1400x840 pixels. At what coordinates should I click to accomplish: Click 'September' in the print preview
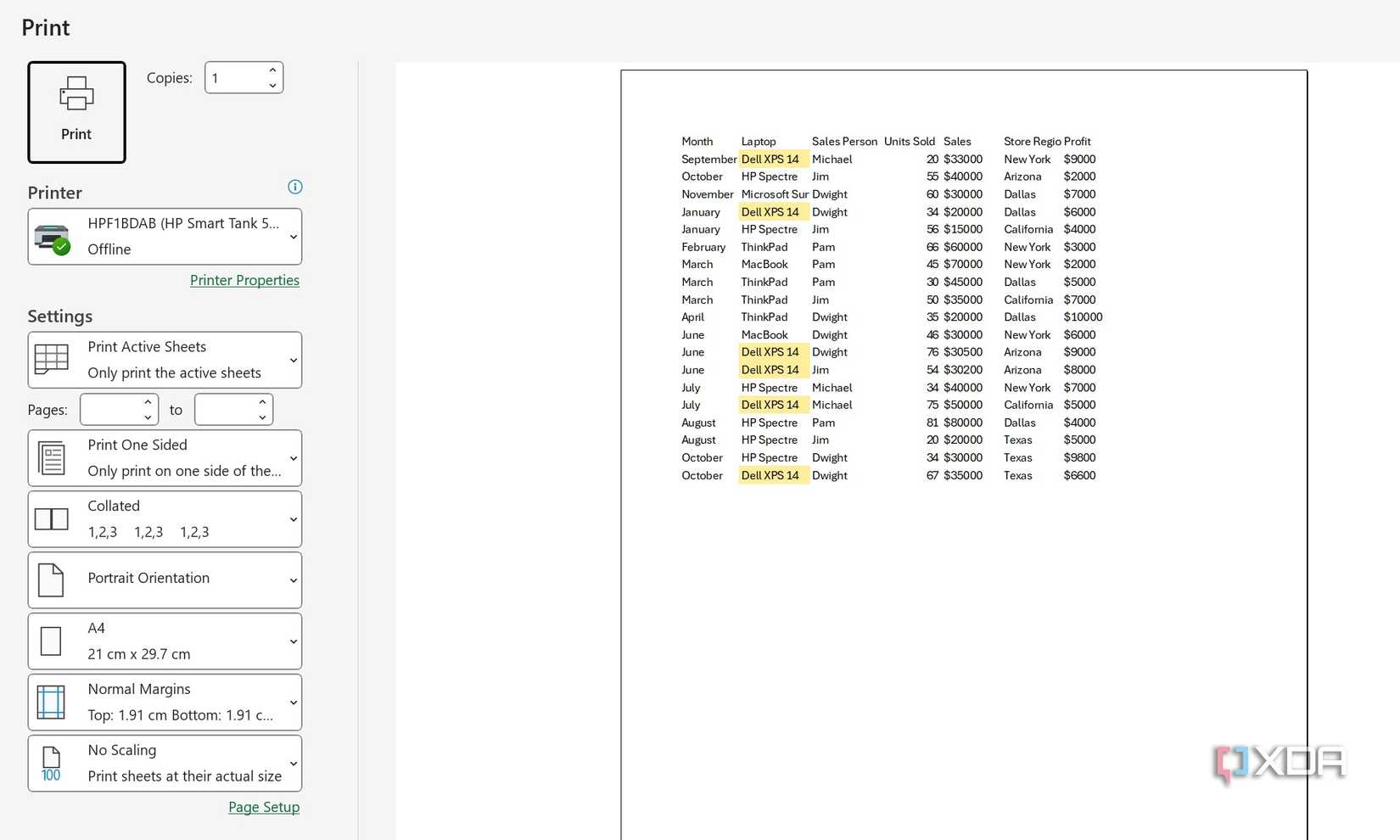coord(709,160)
